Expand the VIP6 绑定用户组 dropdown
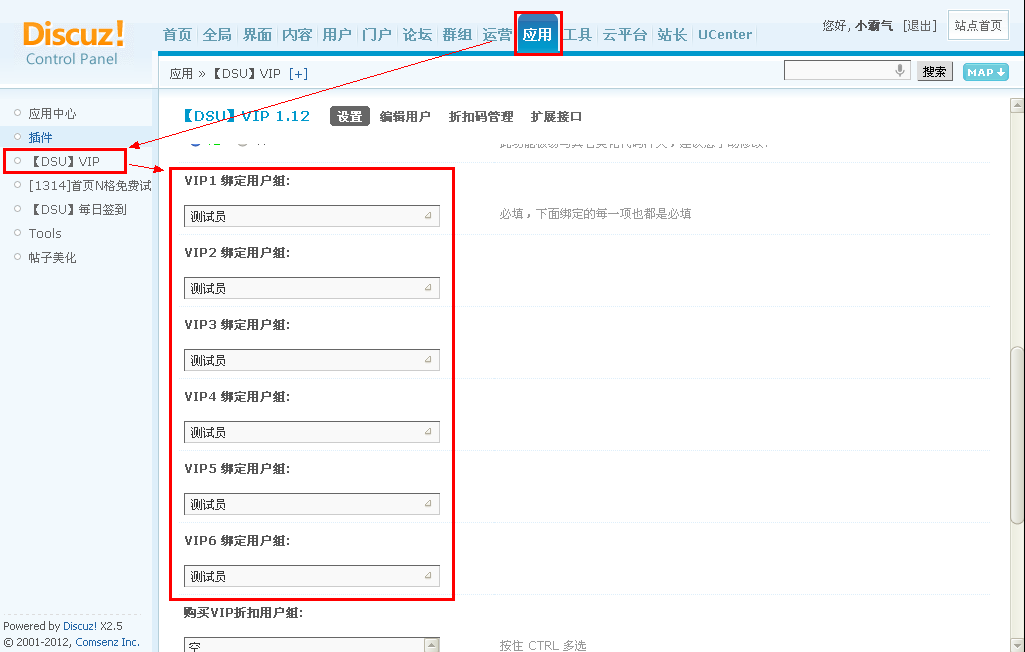This screenshot has height=652, width=1025. point(312,575)
